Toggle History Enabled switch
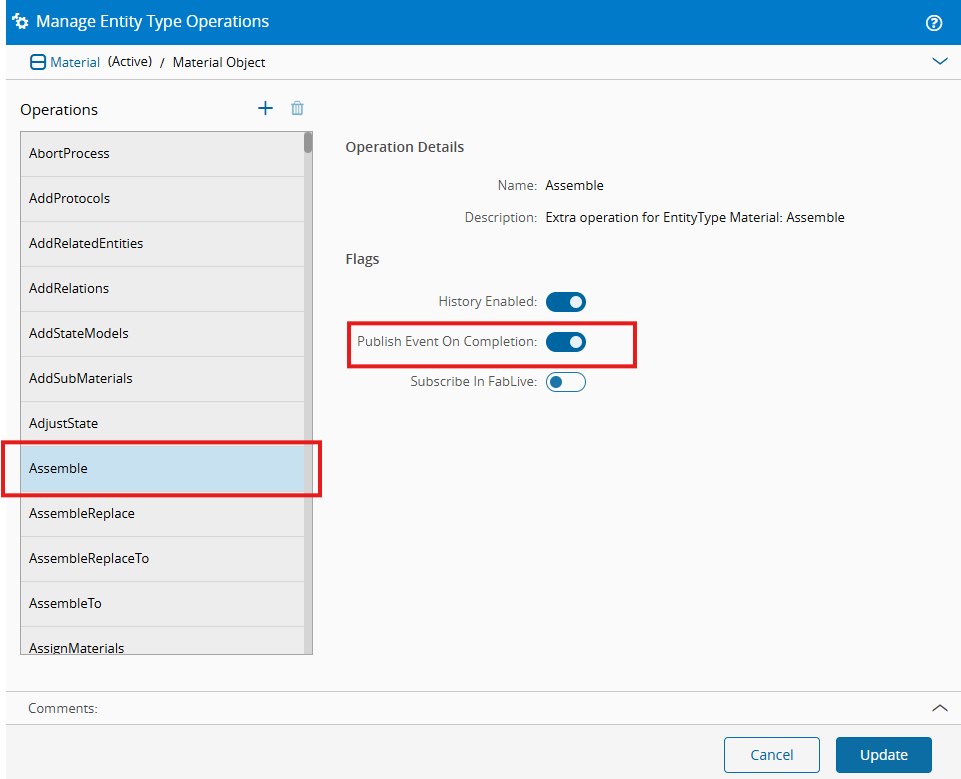961x779 pixels. 565,301
